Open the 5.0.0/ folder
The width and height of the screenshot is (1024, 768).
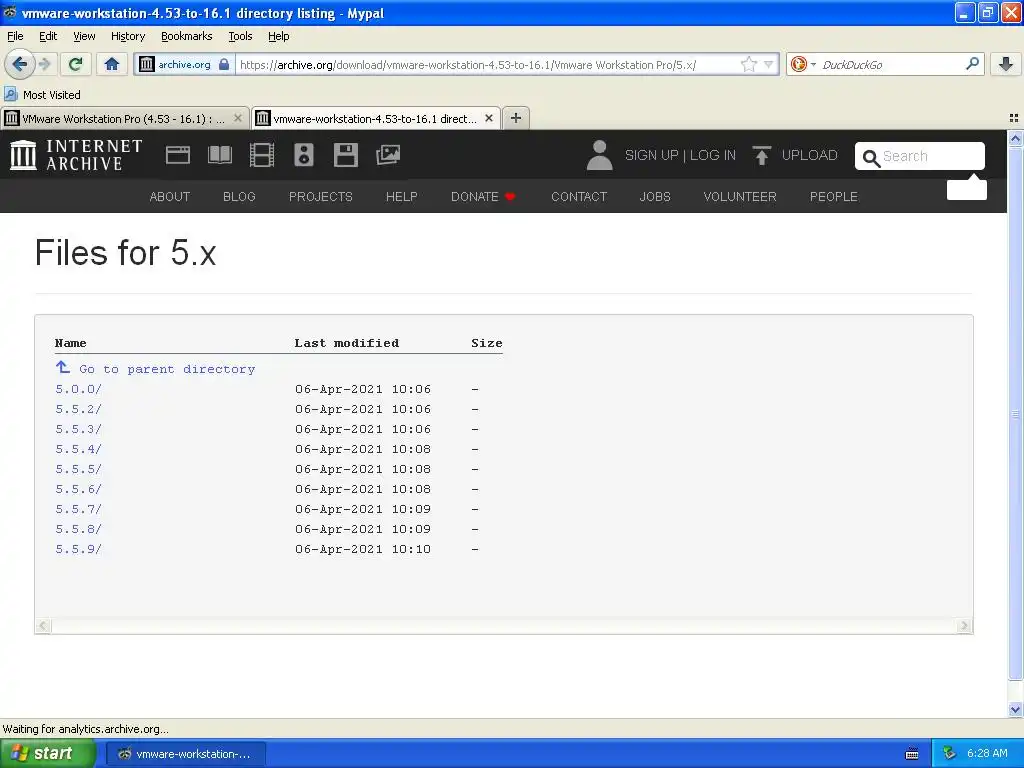tap(78, 389)
